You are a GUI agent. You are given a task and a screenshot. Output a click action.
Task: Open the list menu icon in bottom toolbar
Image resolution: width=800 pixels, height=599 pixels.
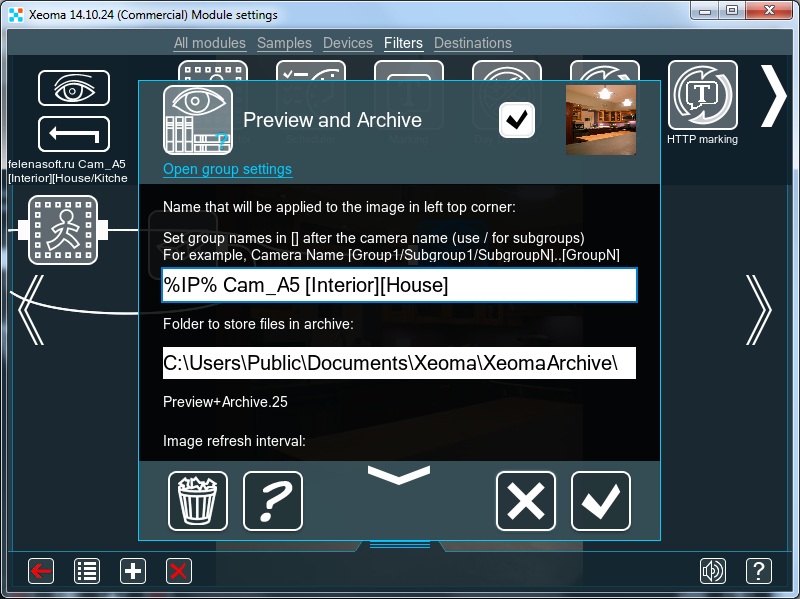[x=87, y=570]
